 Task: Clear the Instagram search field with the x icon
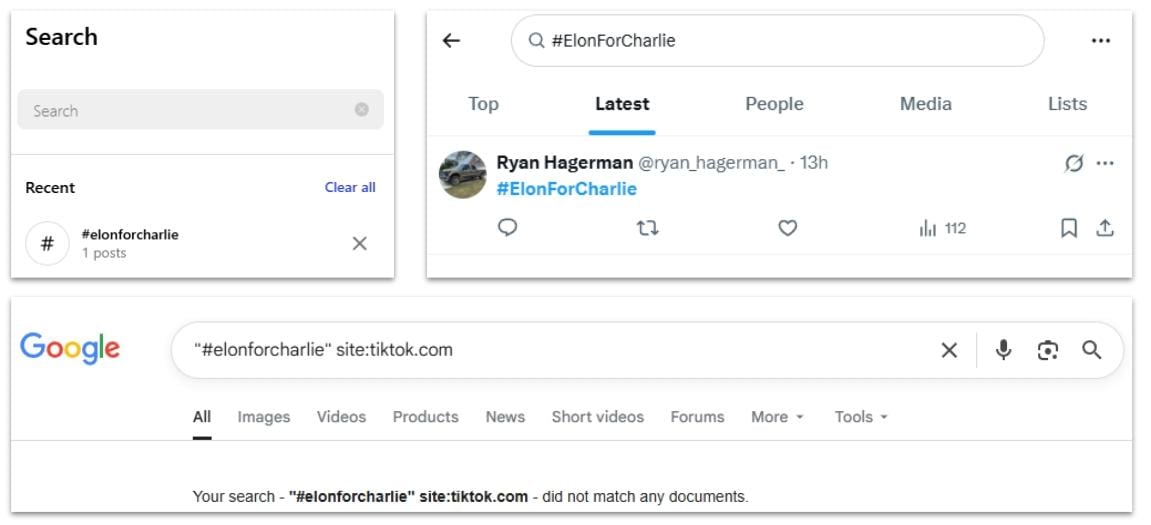click(x=361, y=109)
